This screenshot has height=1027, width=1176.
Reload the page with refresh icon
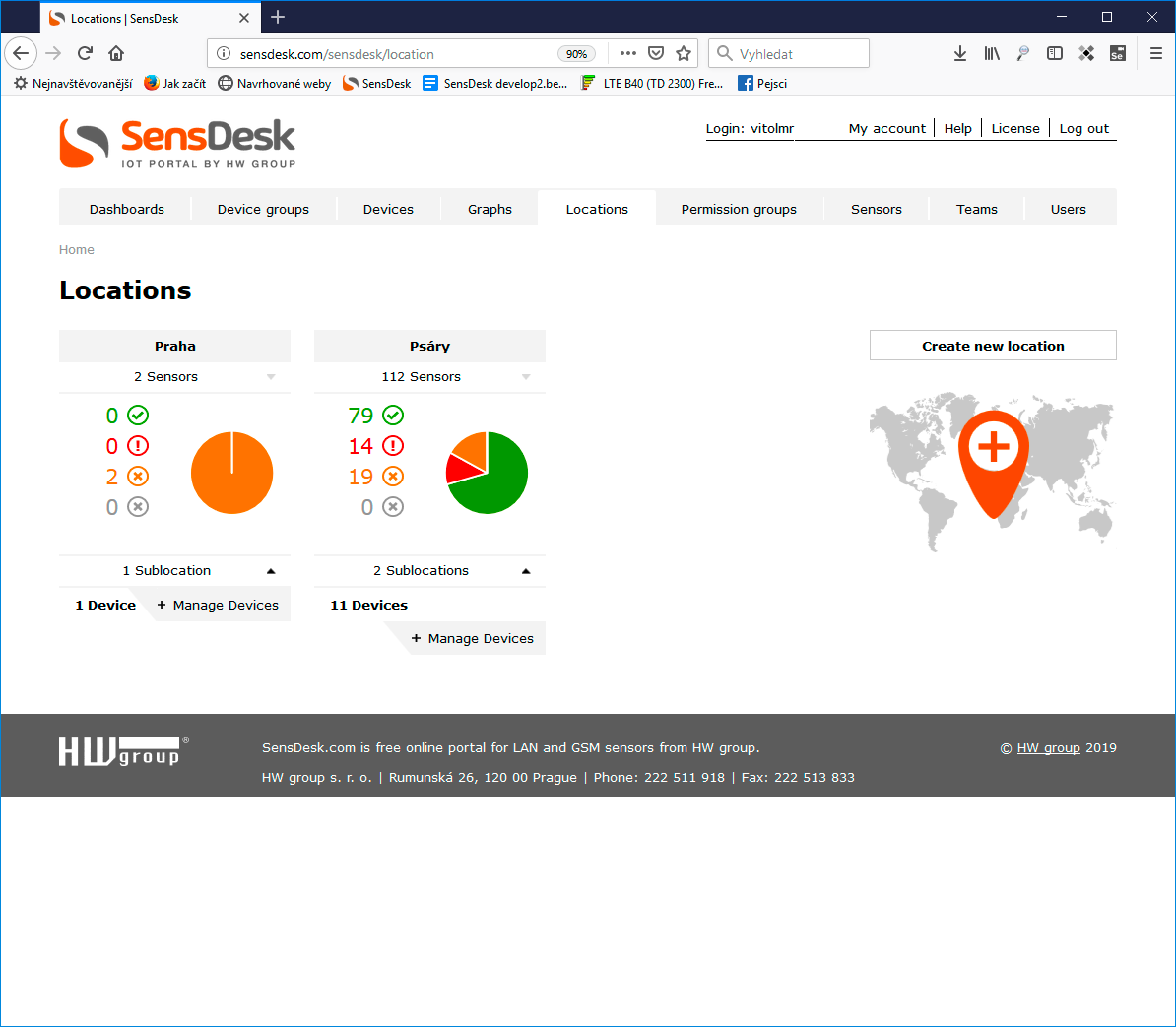pos(85,53)
